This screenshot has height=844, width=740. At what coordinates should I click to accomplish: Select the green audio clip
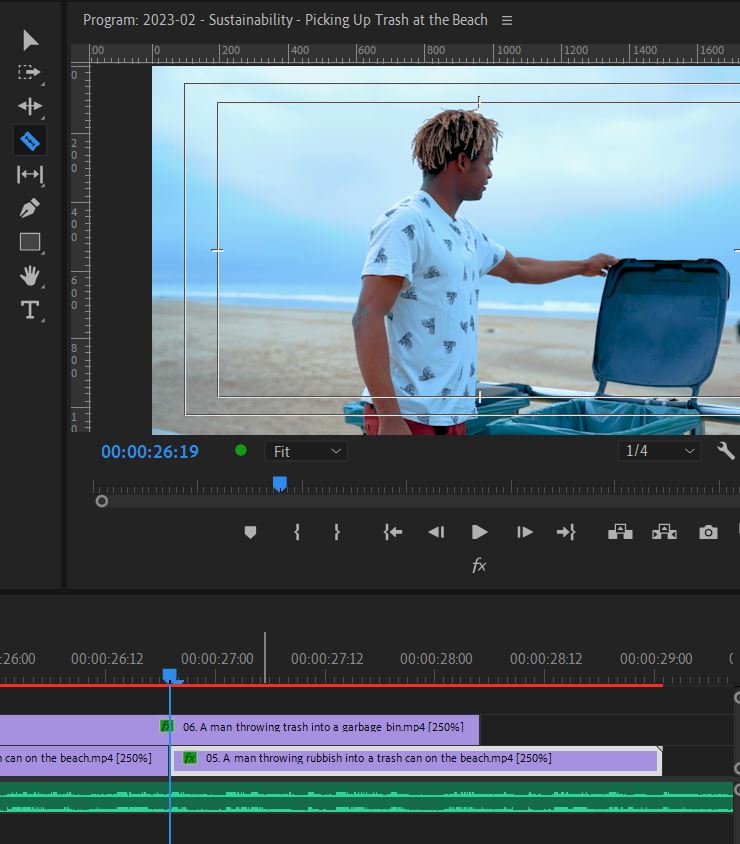[366, 797]
